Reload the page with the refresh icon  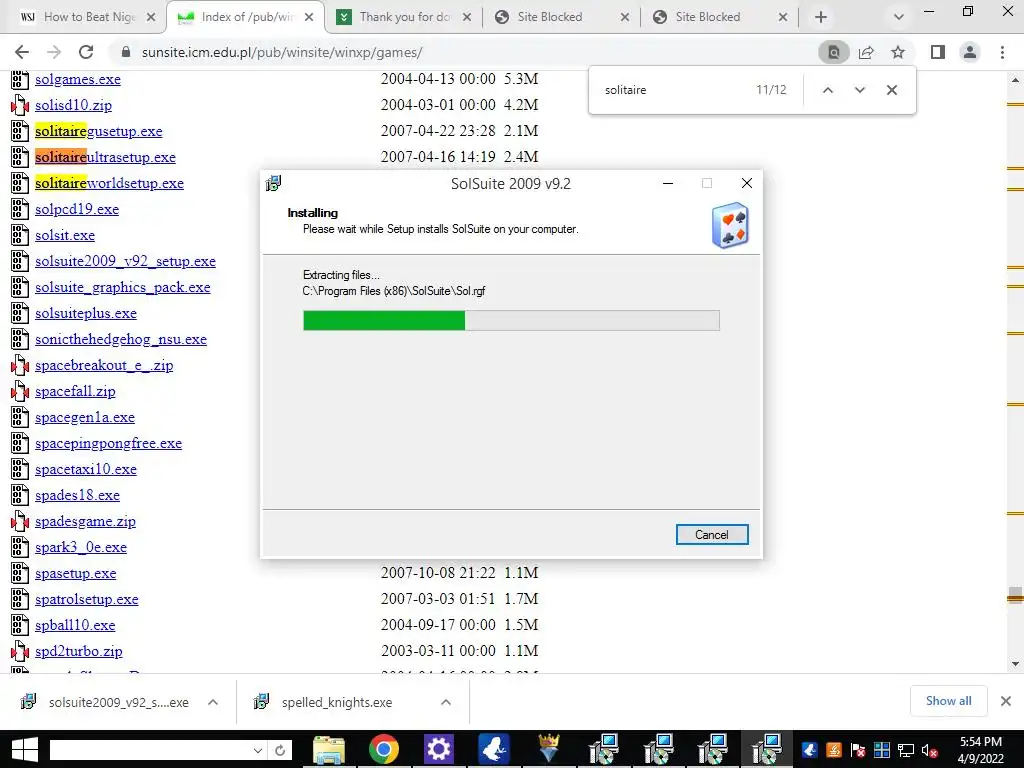pyautogui.click(x=86, y=52)
